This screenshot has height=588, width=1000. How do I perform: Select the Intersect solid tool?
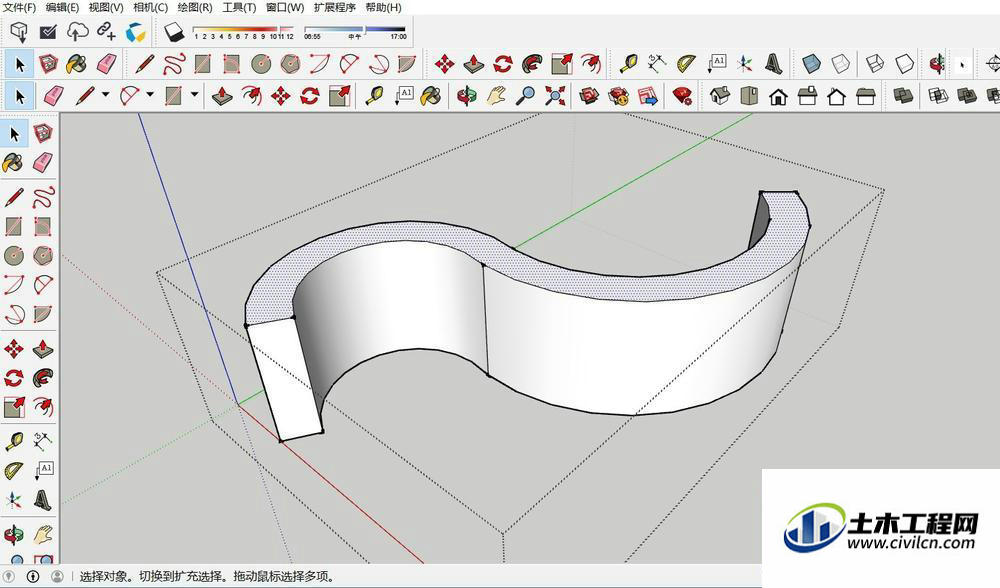coord(938,96)
